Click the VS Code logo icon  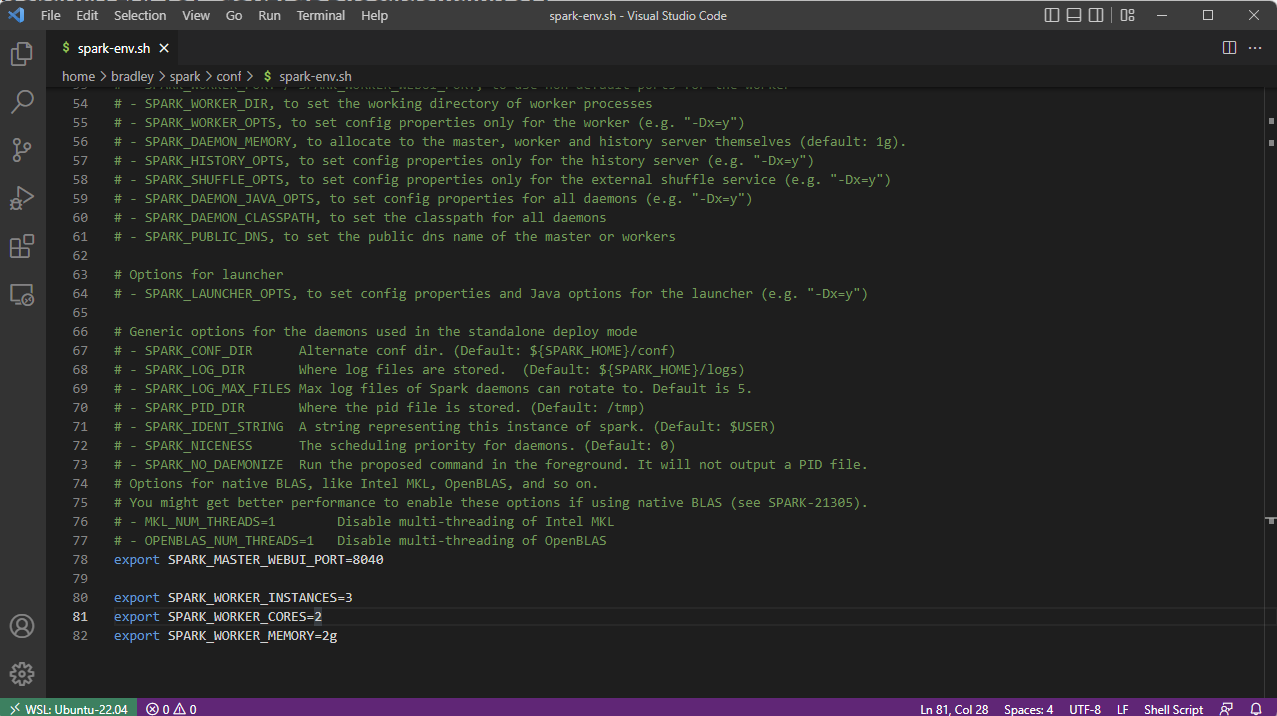(x=15, y=15)
